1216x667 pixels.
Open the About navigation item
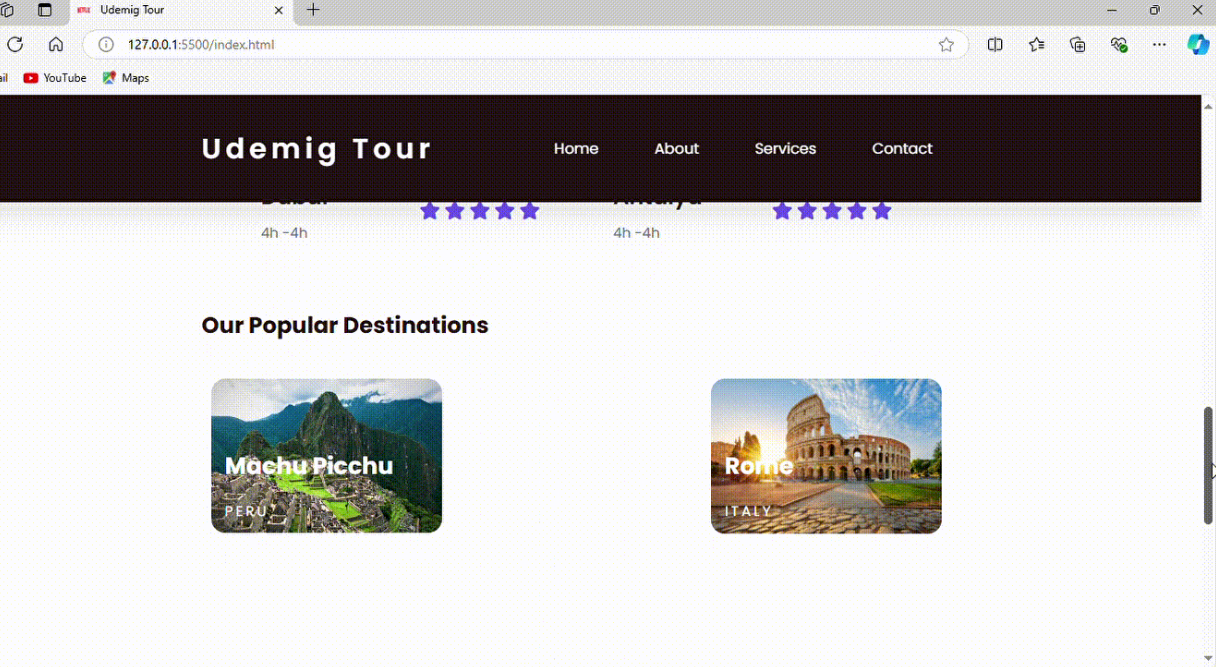tap(676, 148)
